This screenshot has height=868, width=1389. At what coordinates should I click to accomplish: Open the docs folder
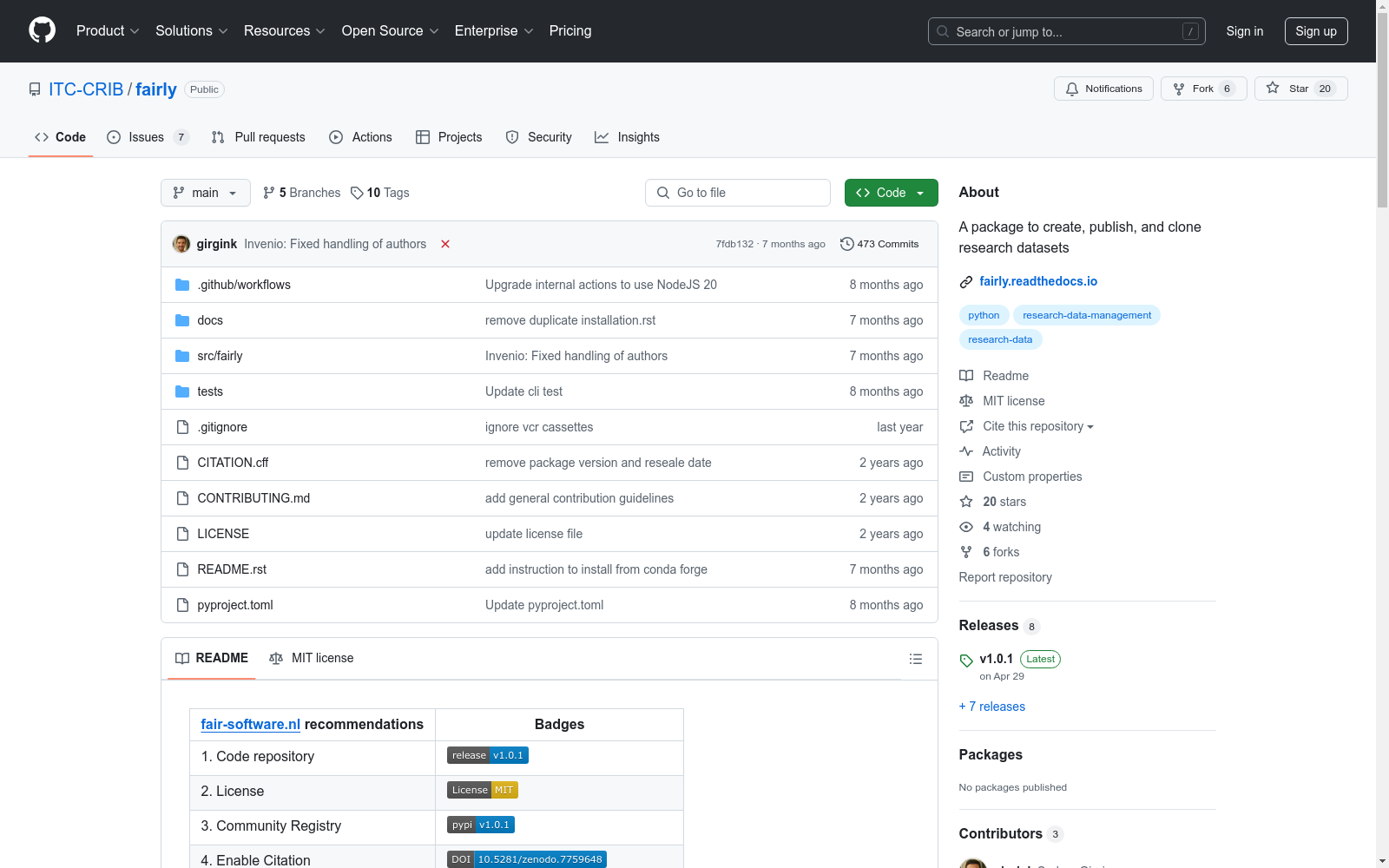coord(210,320)
